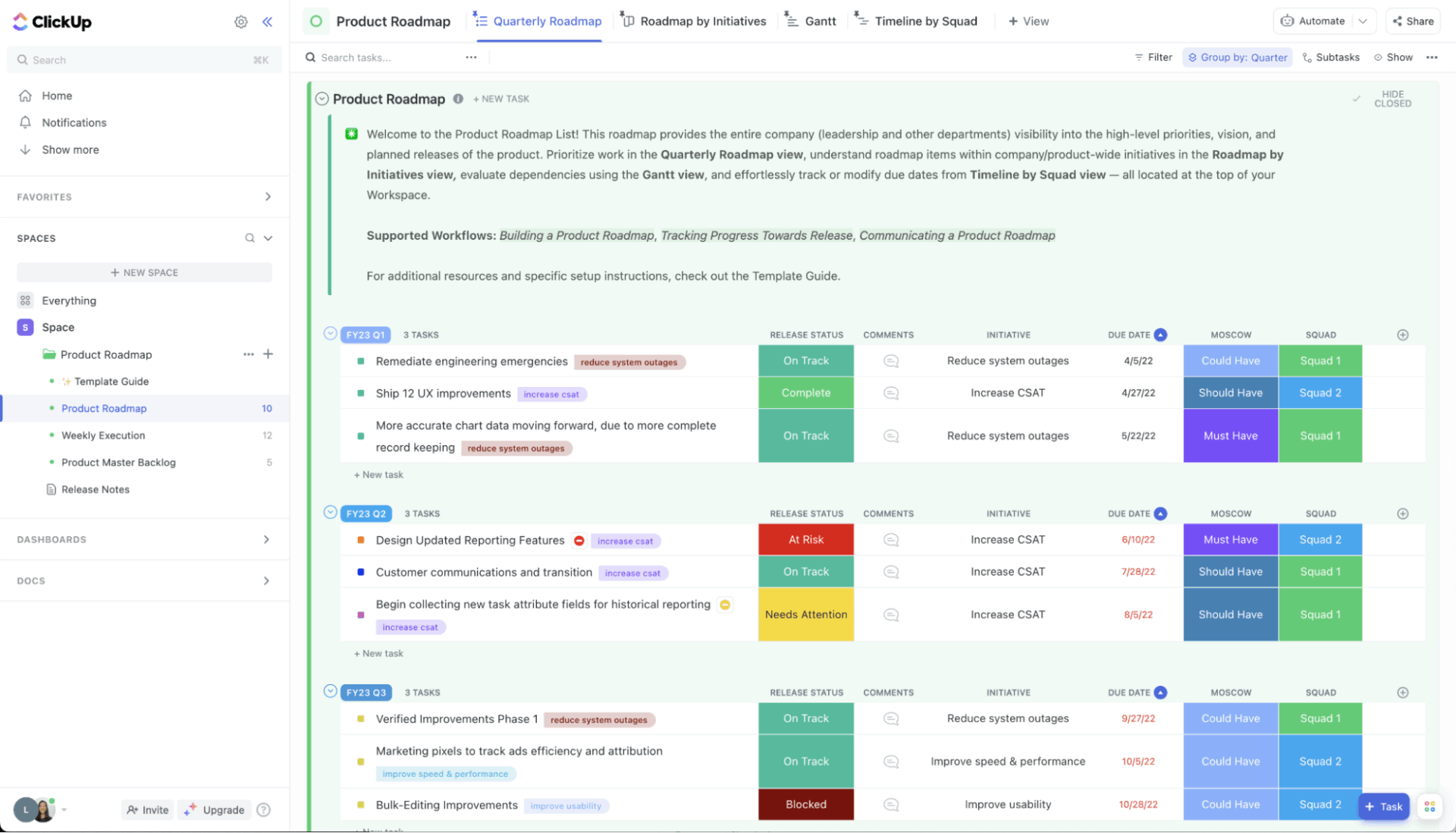Open the comment bubble on Design Updated Reporting Features
The width and height of the screenshot is (1456, 833).
890,539
